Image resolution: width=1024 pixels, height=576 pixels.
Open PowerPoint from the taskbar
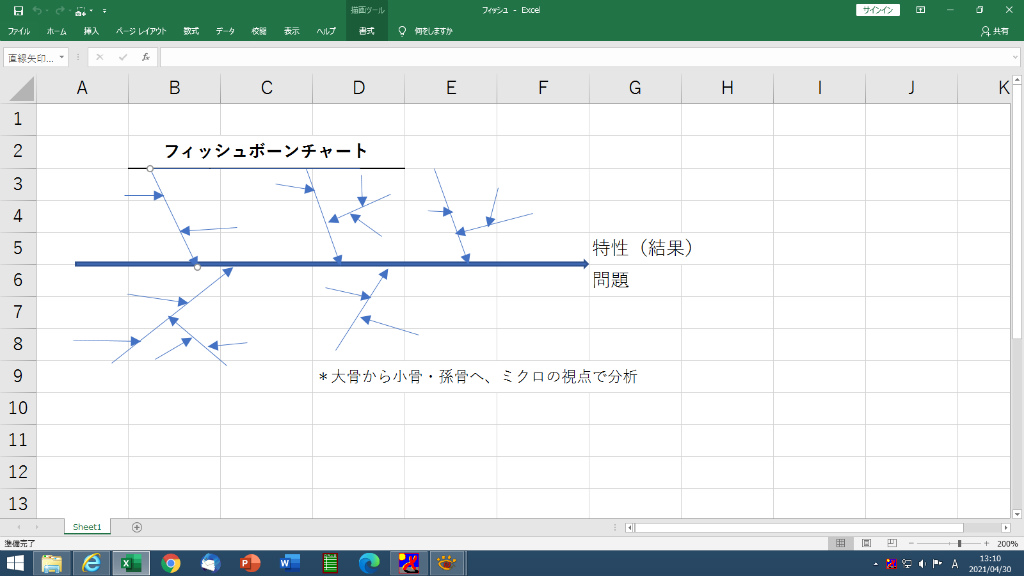(x=249, y=564)
